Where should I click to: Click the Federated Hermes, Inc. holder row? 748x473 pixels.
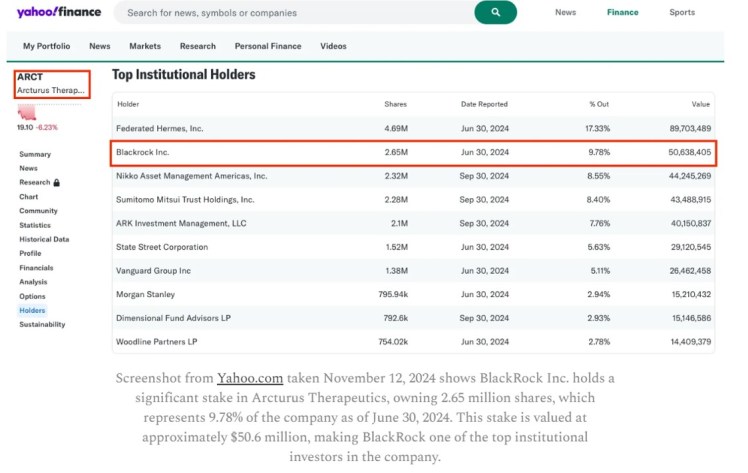coord(414,128)
